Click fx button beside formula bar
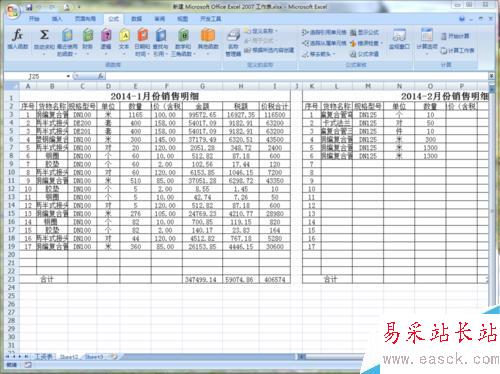This screenshot has width=500, height=374. 101,76
